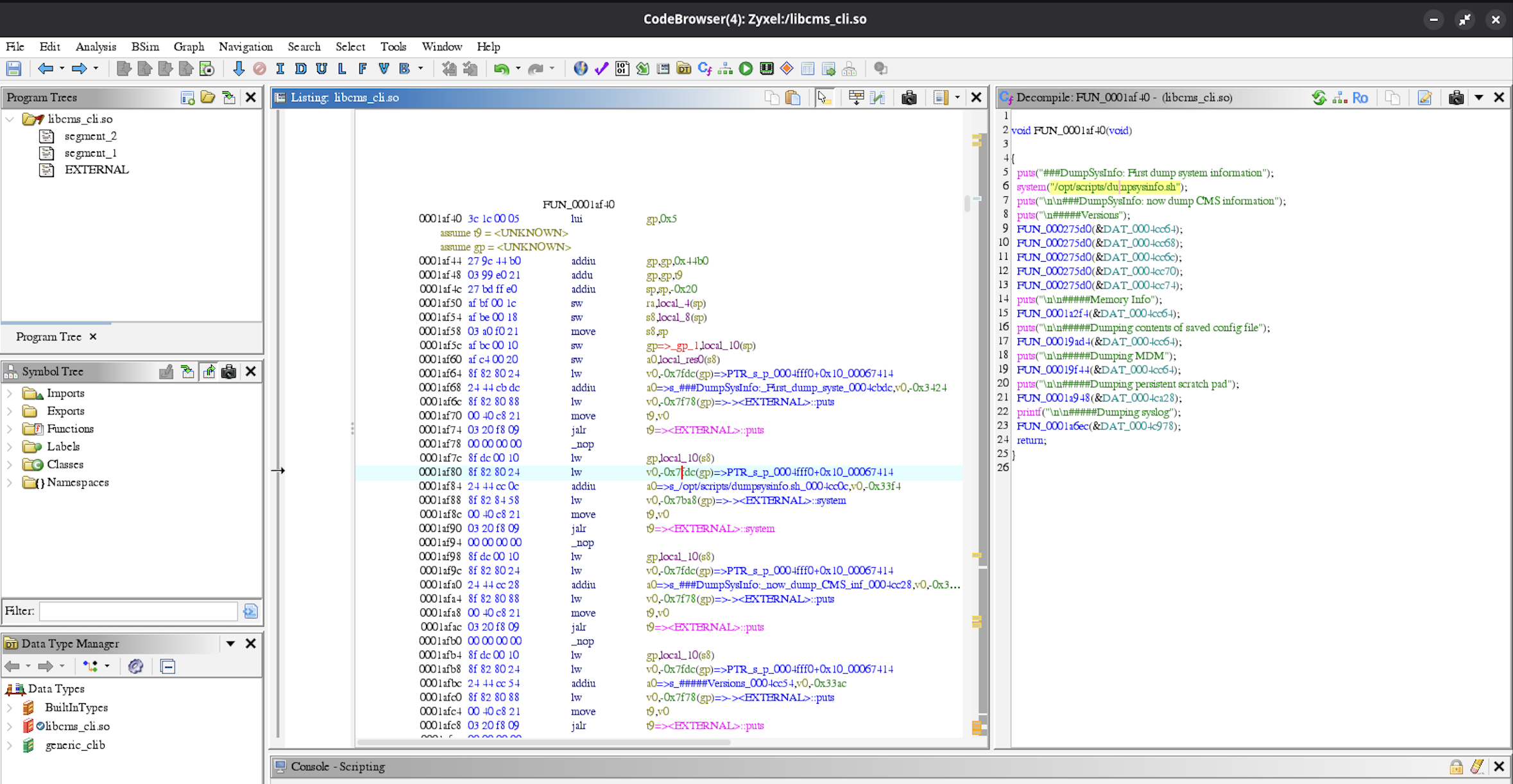Select segment_2 in Program Trees
Image resolution: width=1513 pixels, height=784 pixels.
[x=90, y=136]
